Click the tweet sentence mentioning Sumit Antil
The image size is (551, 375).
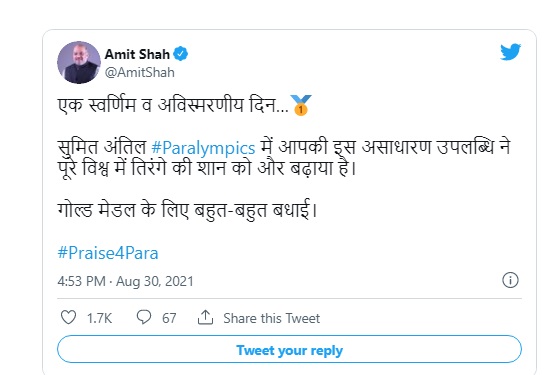pyautogui.click(x=284, y=157)
